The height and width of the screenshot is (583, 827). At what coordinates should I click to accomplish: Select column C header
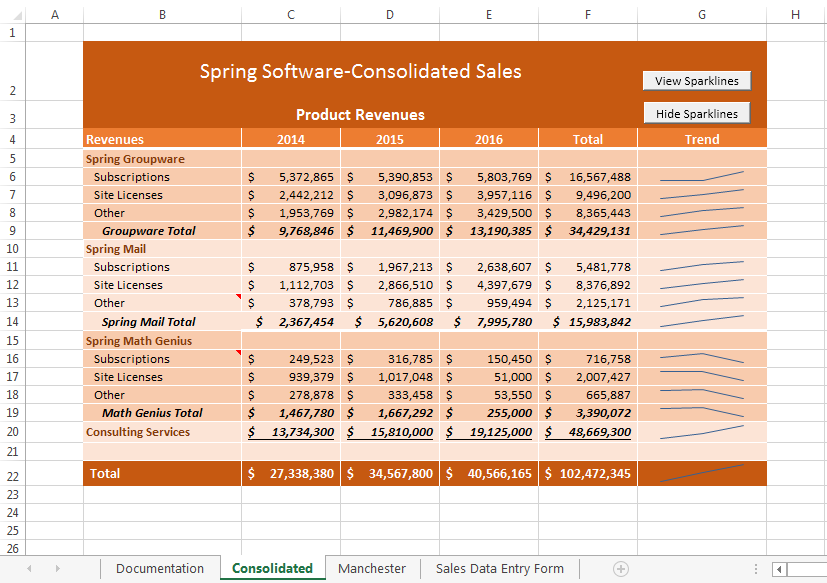[290, 14]
